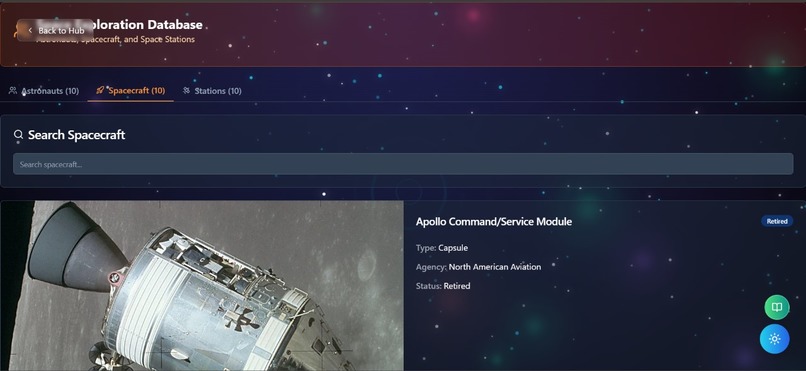Click the astronauts people icon in tabs
Screen dimensions: 806x371
click(13, 90)
